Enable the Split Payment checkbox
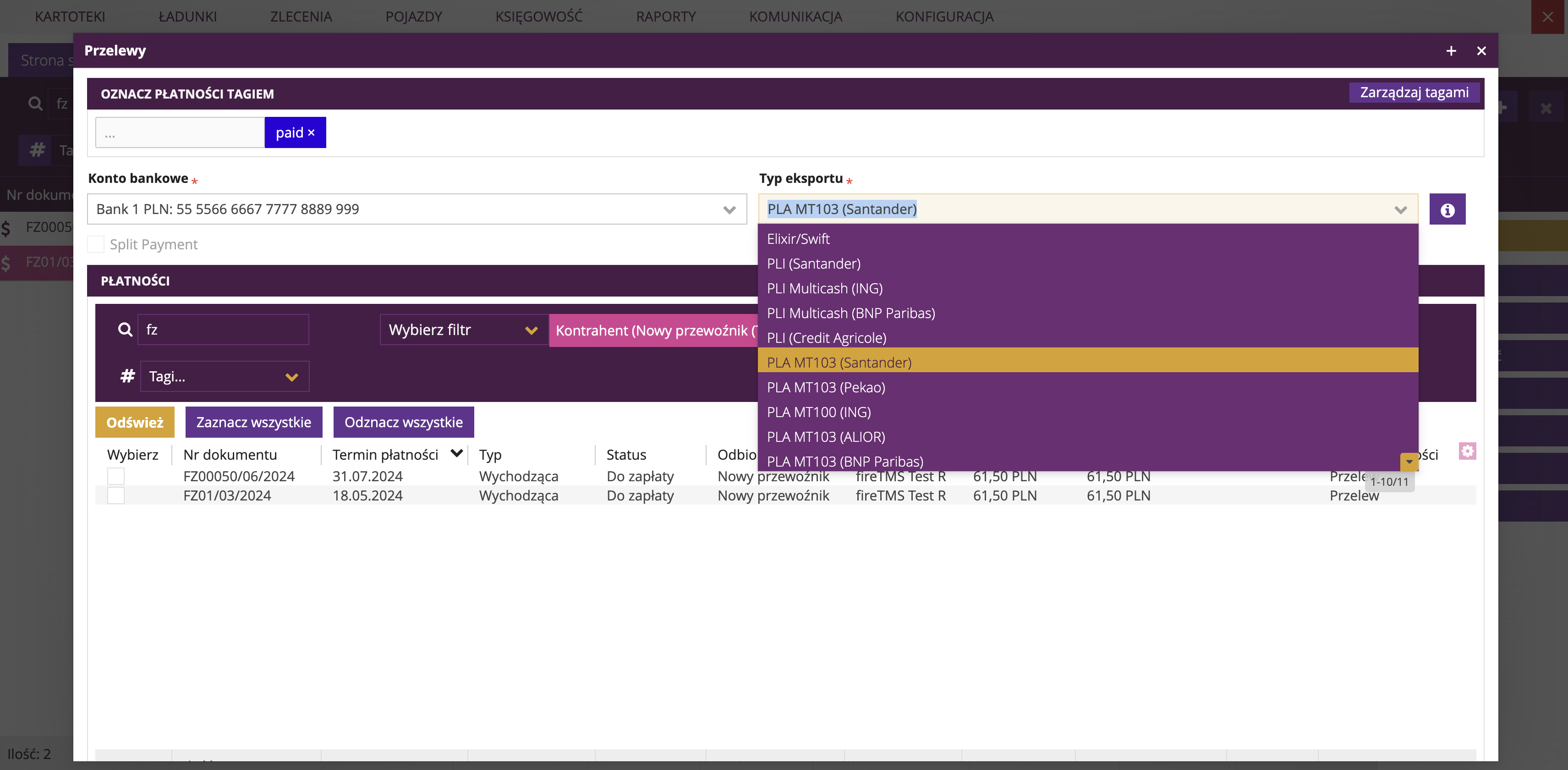This screenshot has width=1568, height=770. [x=96, y=245]
